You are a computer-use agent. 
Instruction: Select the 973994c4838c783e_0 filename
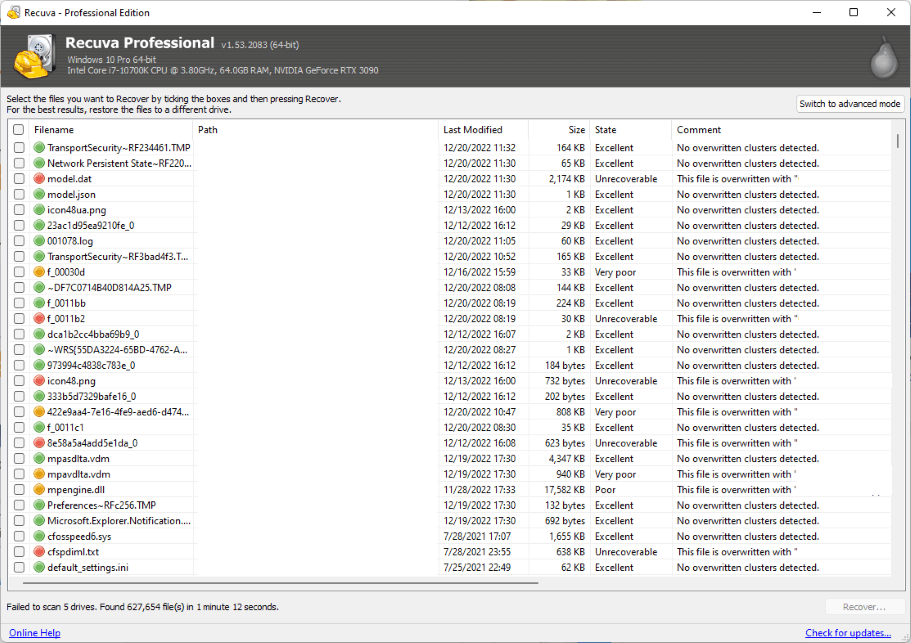pos(91,365)
